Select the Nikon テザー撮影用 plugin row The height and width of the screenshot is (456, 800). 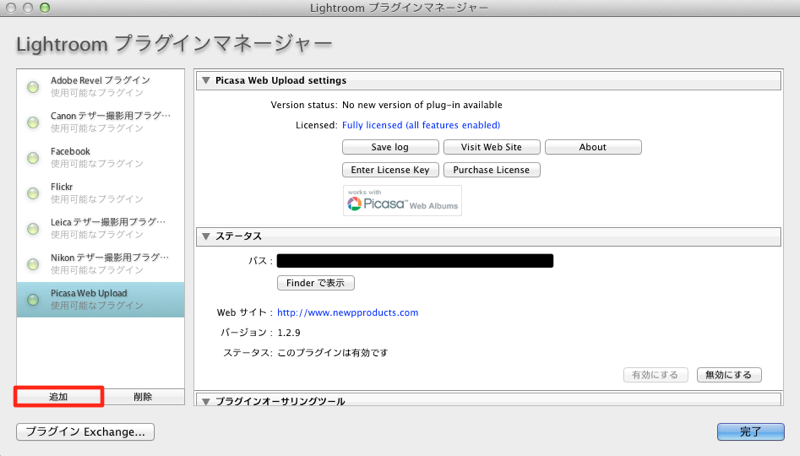click(x=101, y=264)
